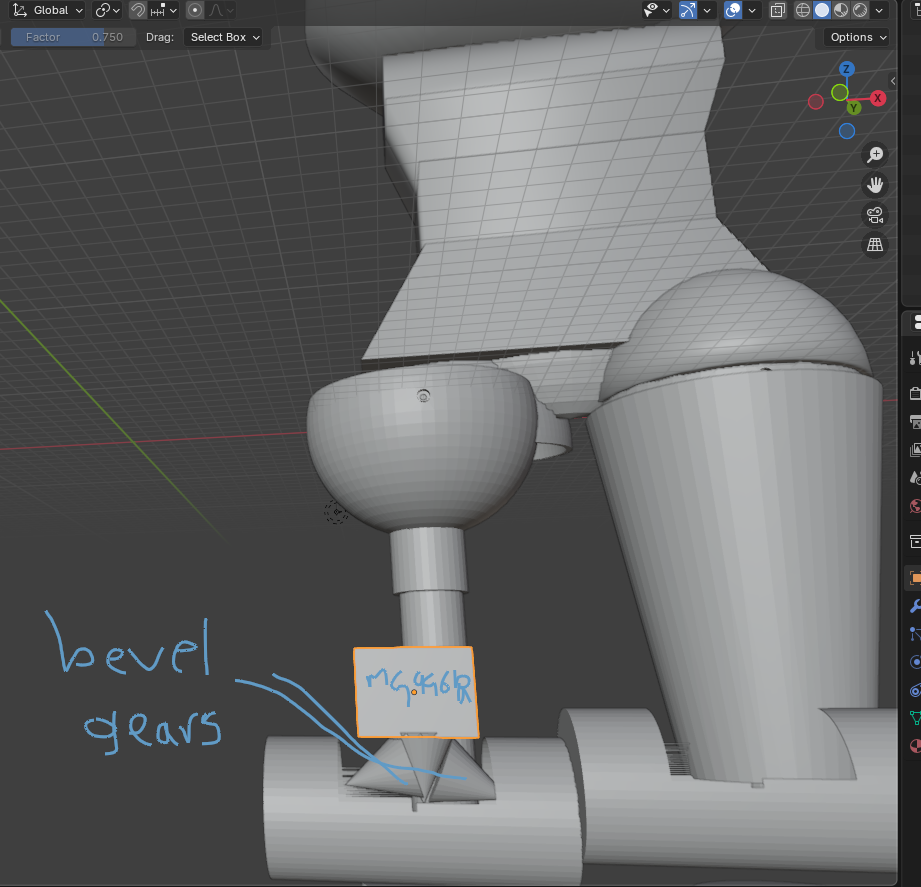Toggle show gizmos button

click(687, 10)
